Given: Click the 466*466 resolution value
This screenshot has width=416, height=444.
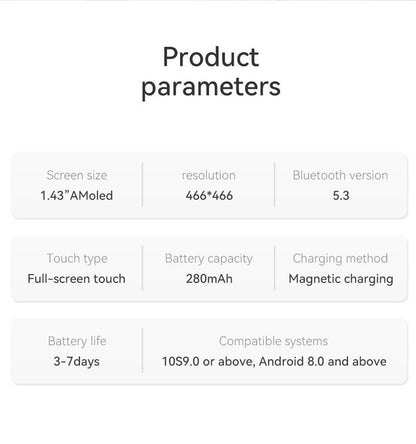Looking at the screenshot, I should (209, 195).
